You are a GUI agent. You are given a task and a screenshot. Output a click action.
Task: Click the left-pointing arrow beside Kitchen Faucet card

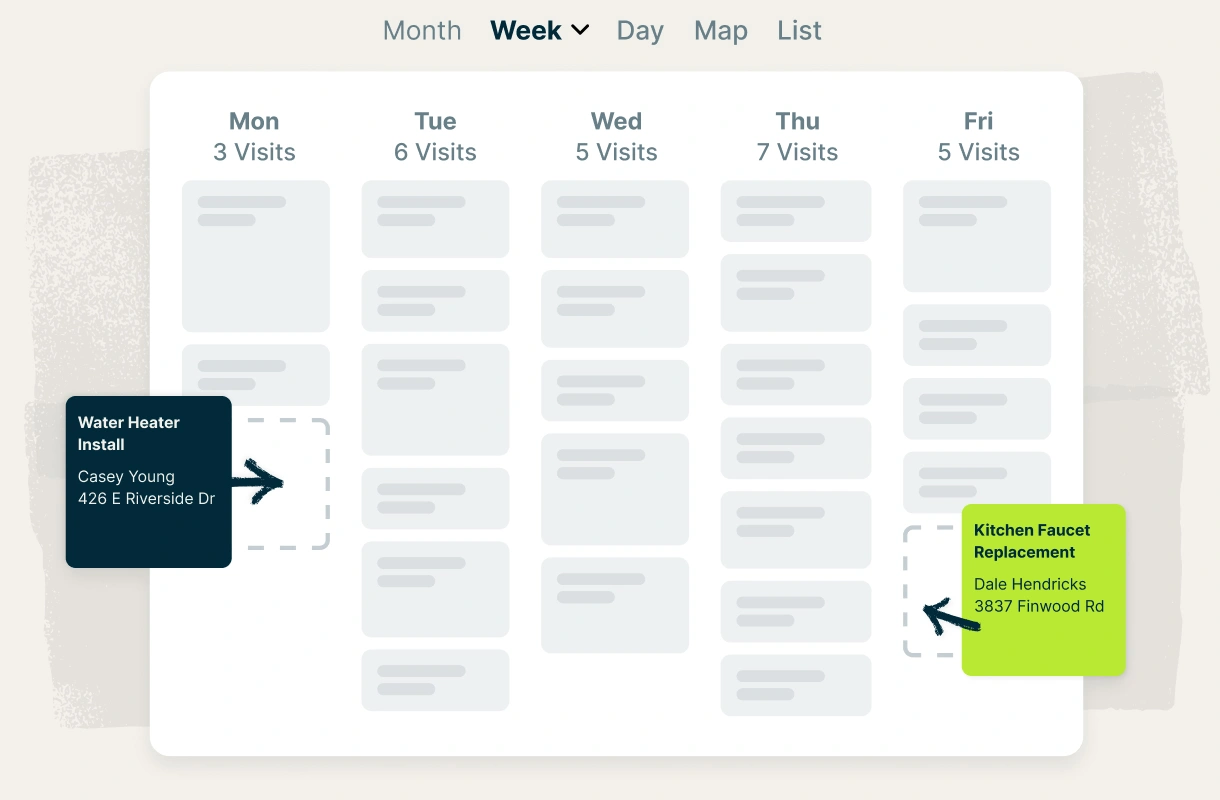pyautogui.click(x=948, y=615)
